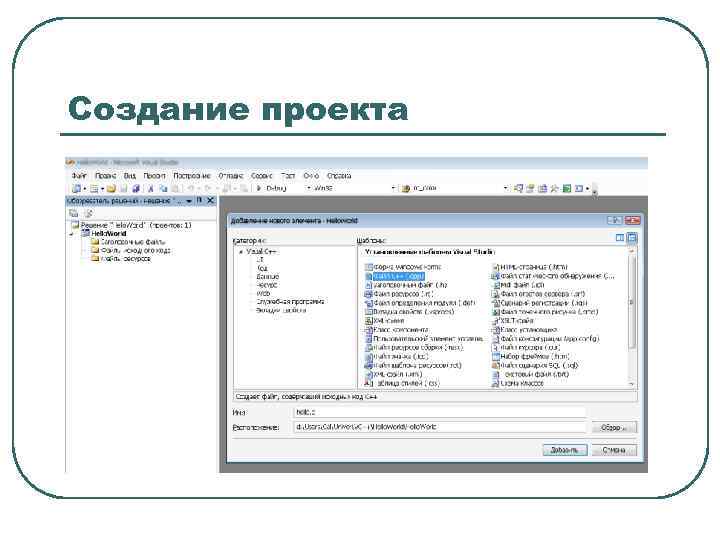Choose the Midl file (.idl) template
Viewport: 720px width, 540px height.
coord(518,285)
